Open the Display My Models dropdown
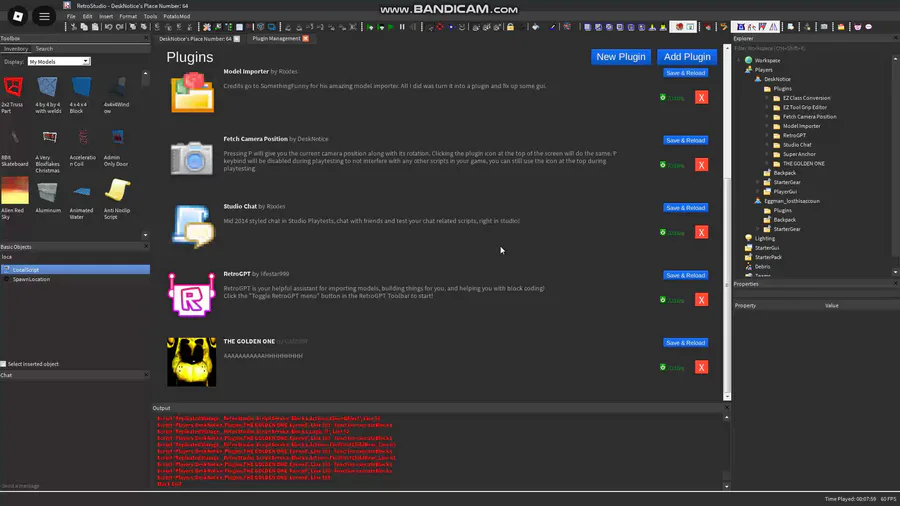The width and height of the screenshot is (900, 506). click(x=59, y=61)
